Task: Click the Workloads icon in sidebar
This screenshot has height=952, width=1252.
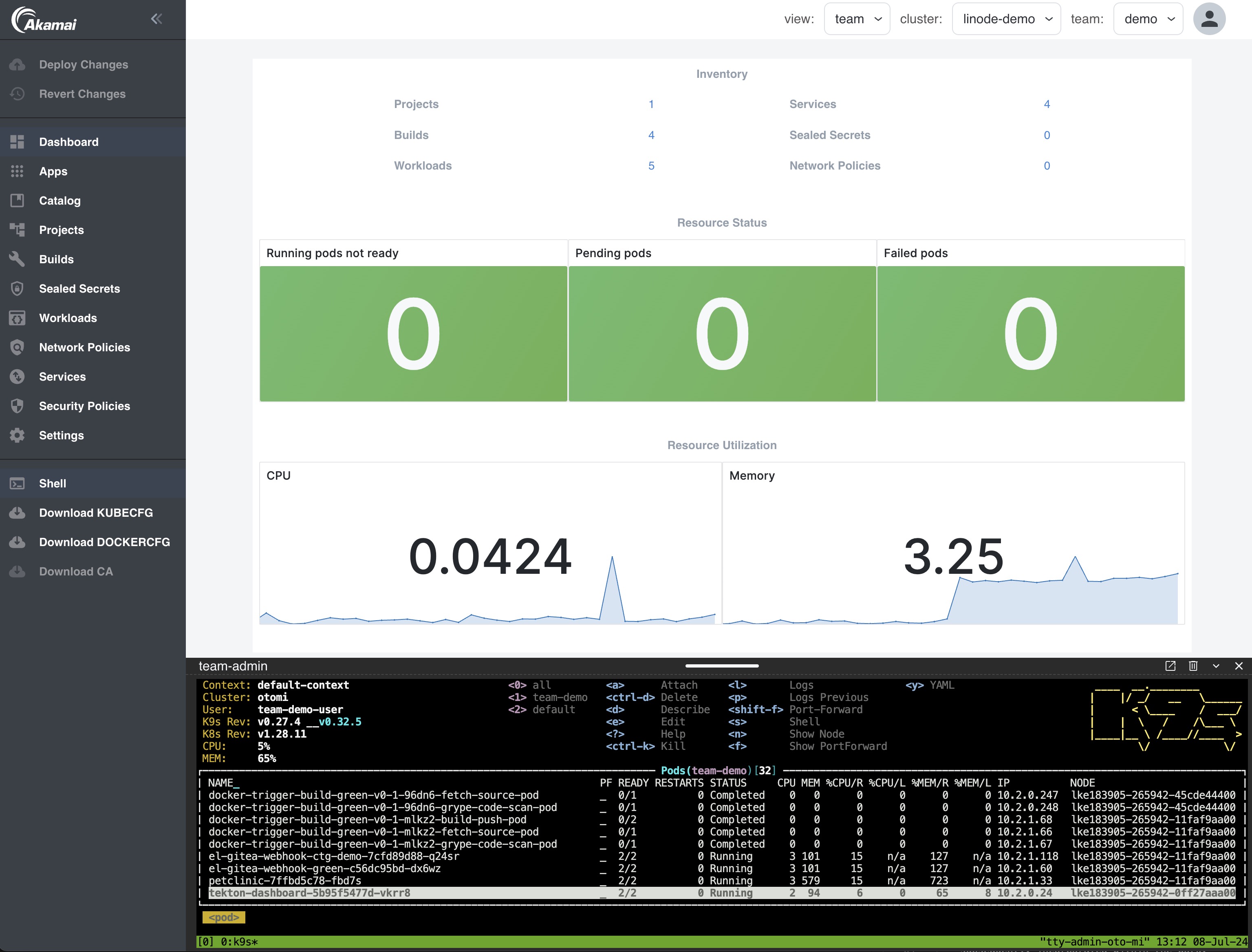Action: pos(17,317)
